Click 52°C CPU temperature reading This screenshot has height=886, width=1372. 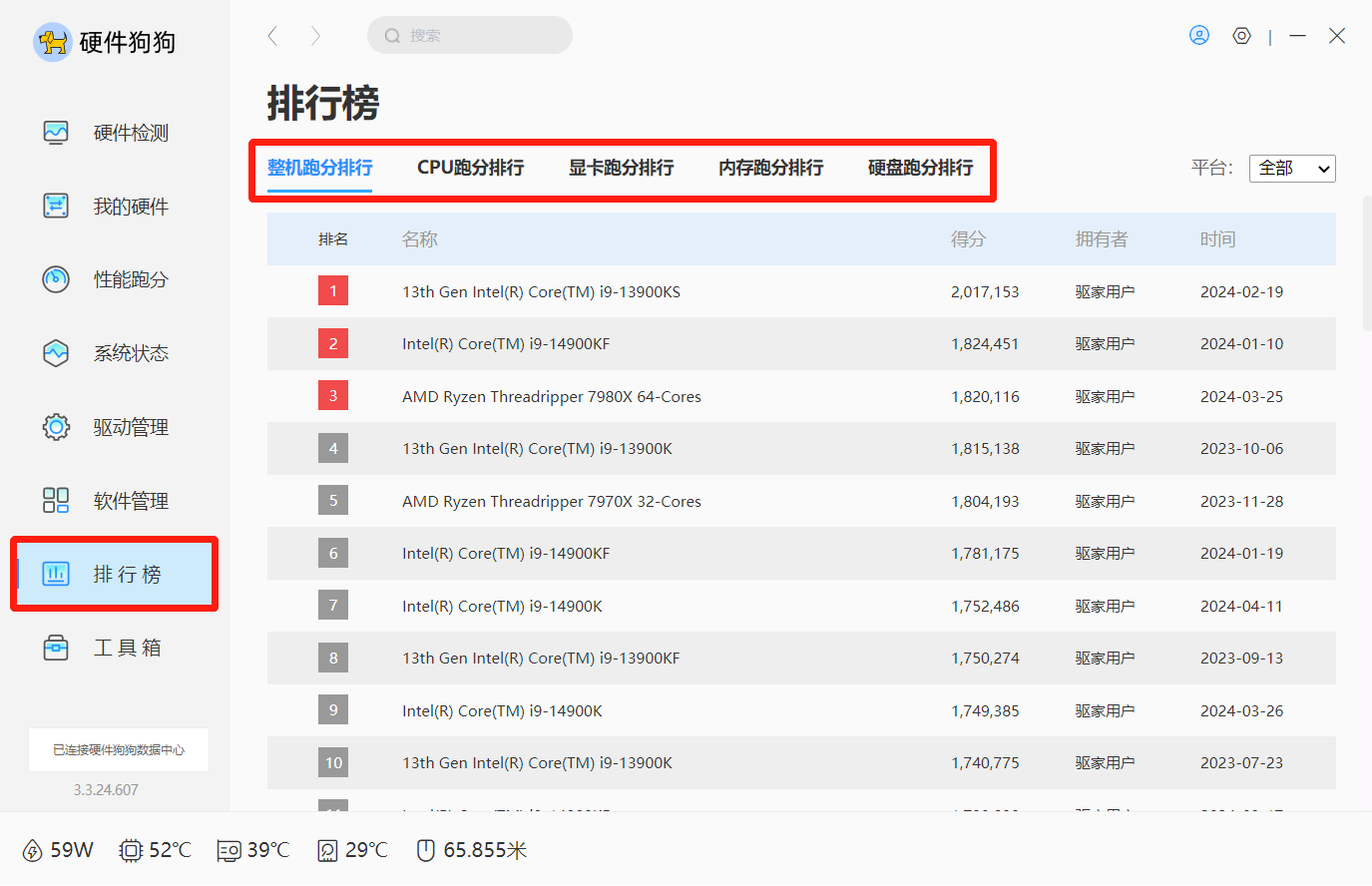pyautogui.click(x=170, y=850)
